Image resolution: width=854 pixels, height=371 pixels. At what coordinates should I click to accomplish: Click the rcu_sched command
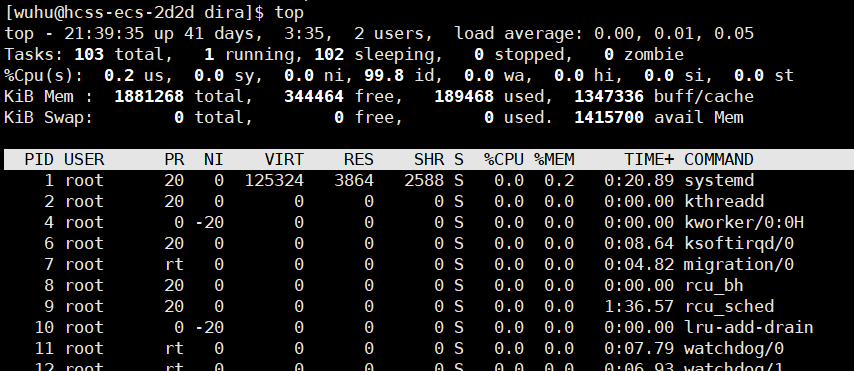(x=729, y=306)
